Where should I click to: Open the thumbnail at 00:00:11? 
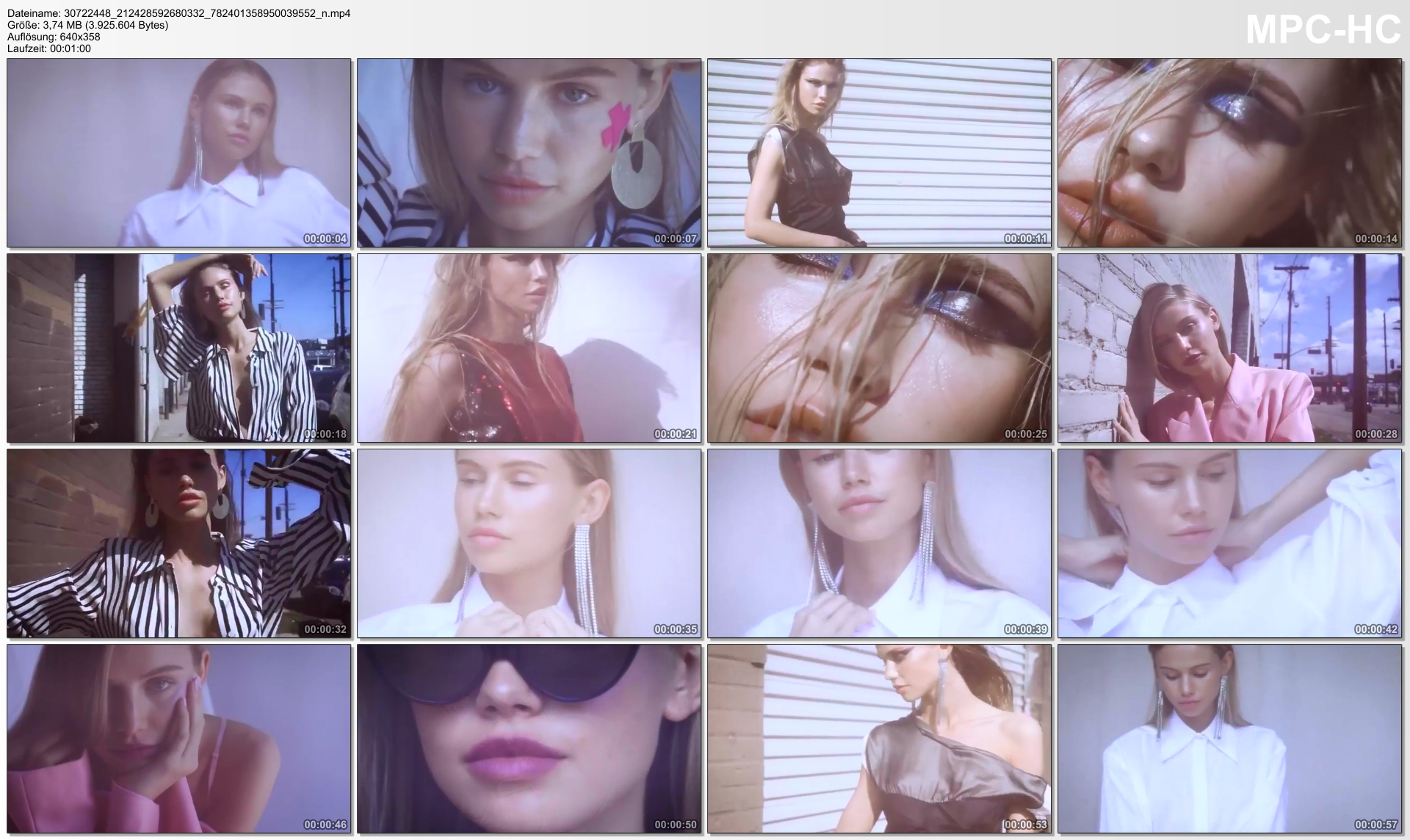pos(879,153)
